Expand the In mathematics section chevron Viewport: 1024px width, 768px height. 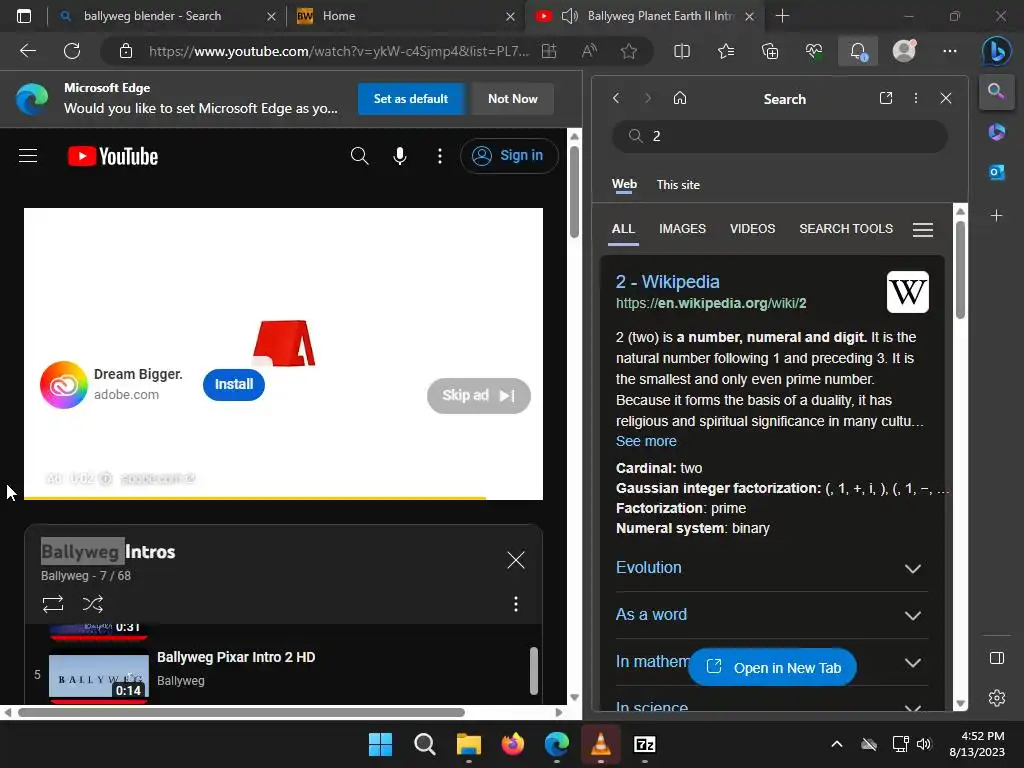pos(912,663)
